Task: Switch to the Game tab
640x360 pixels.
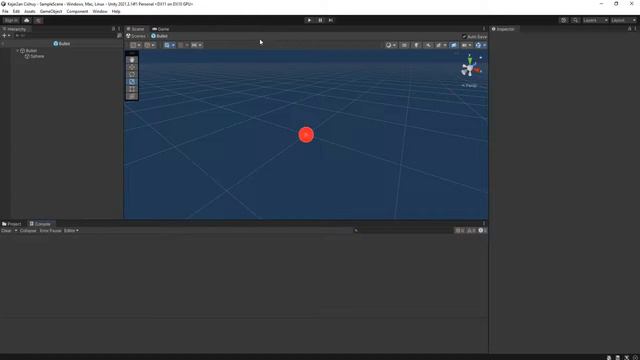Action: 161,29
